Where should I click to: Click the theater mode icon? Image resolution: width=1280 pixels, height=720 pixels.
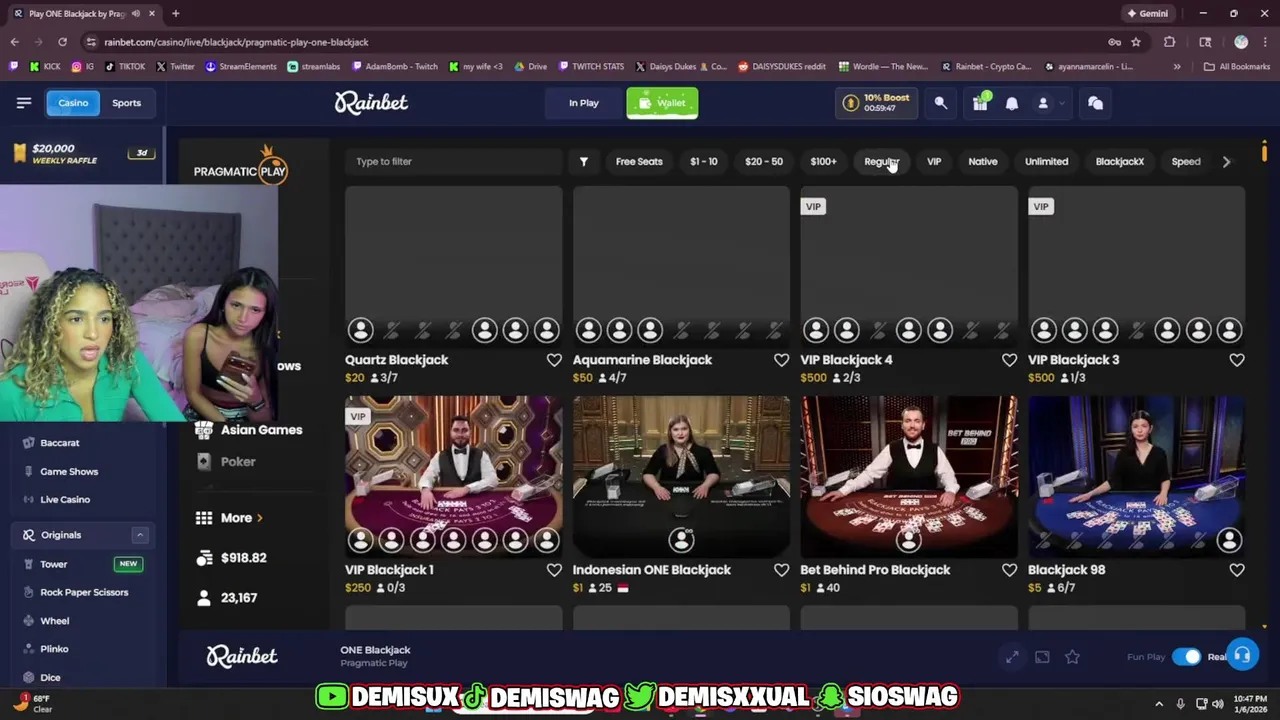click(1042, 657)
